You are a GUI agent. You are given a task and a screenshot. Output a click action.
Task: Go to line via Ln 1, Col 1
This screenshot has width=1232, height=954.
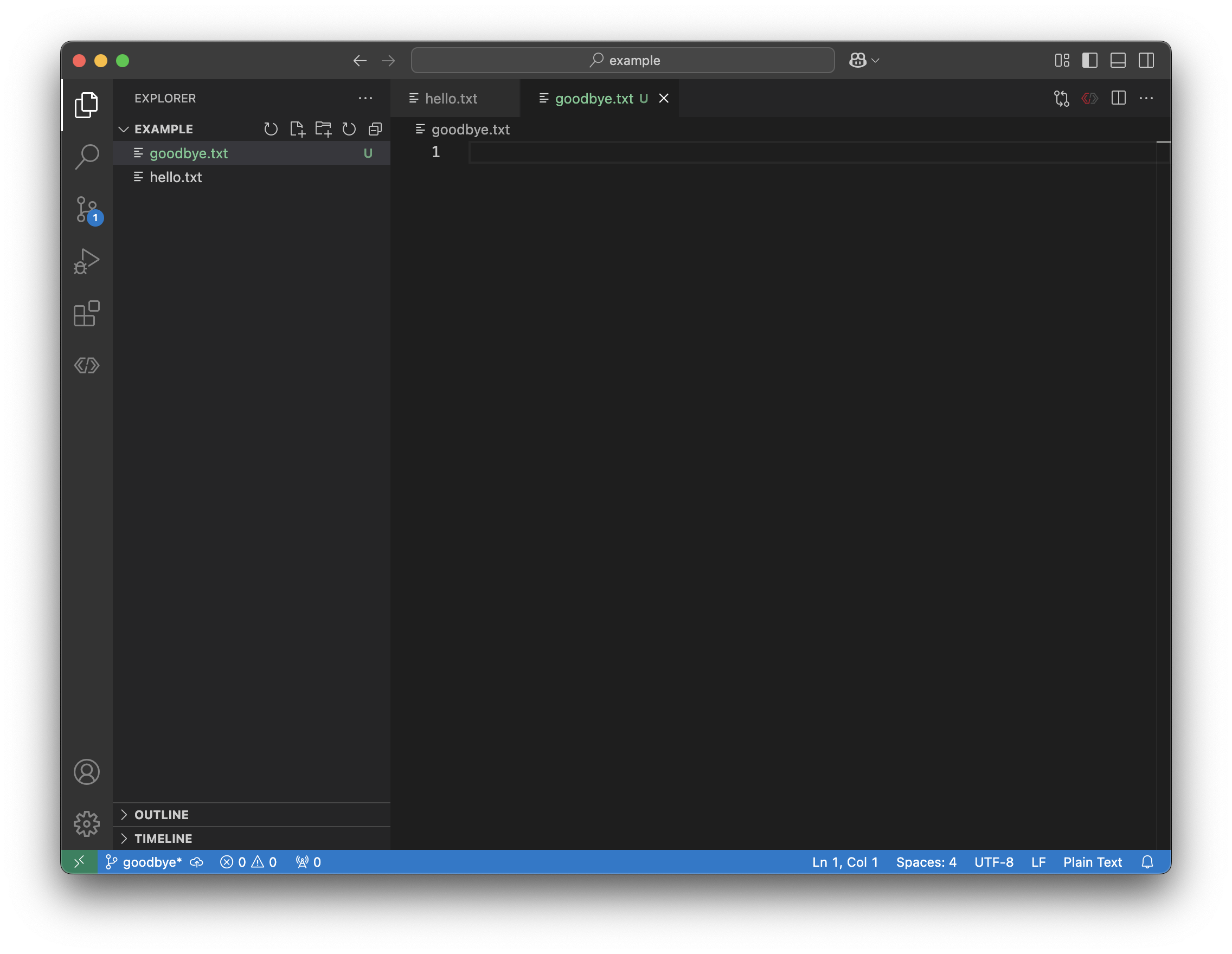coord(845,862)
